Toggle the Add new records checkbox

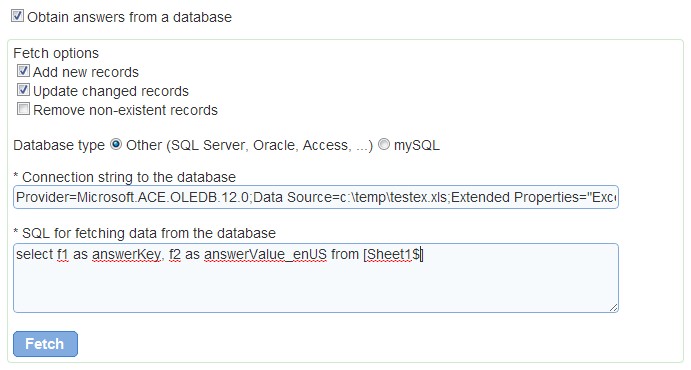pyautogui.click(x=23, y=70)
